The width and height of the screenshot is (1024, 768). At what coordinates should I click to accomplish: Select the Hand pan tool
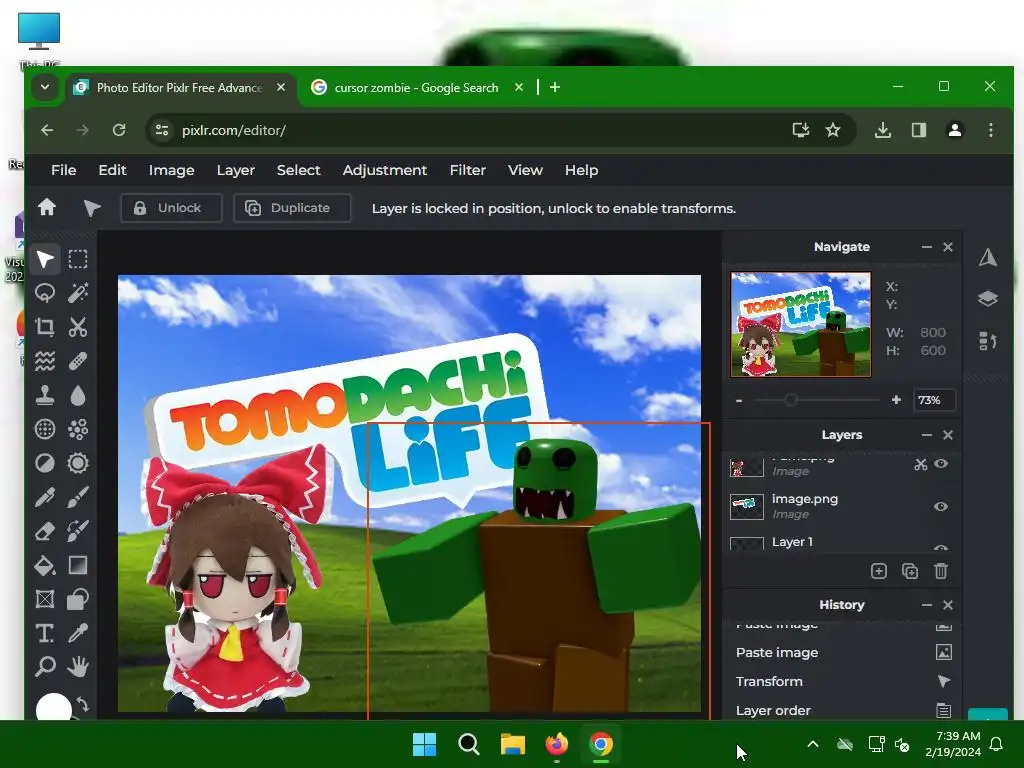[x=78, y=667]
